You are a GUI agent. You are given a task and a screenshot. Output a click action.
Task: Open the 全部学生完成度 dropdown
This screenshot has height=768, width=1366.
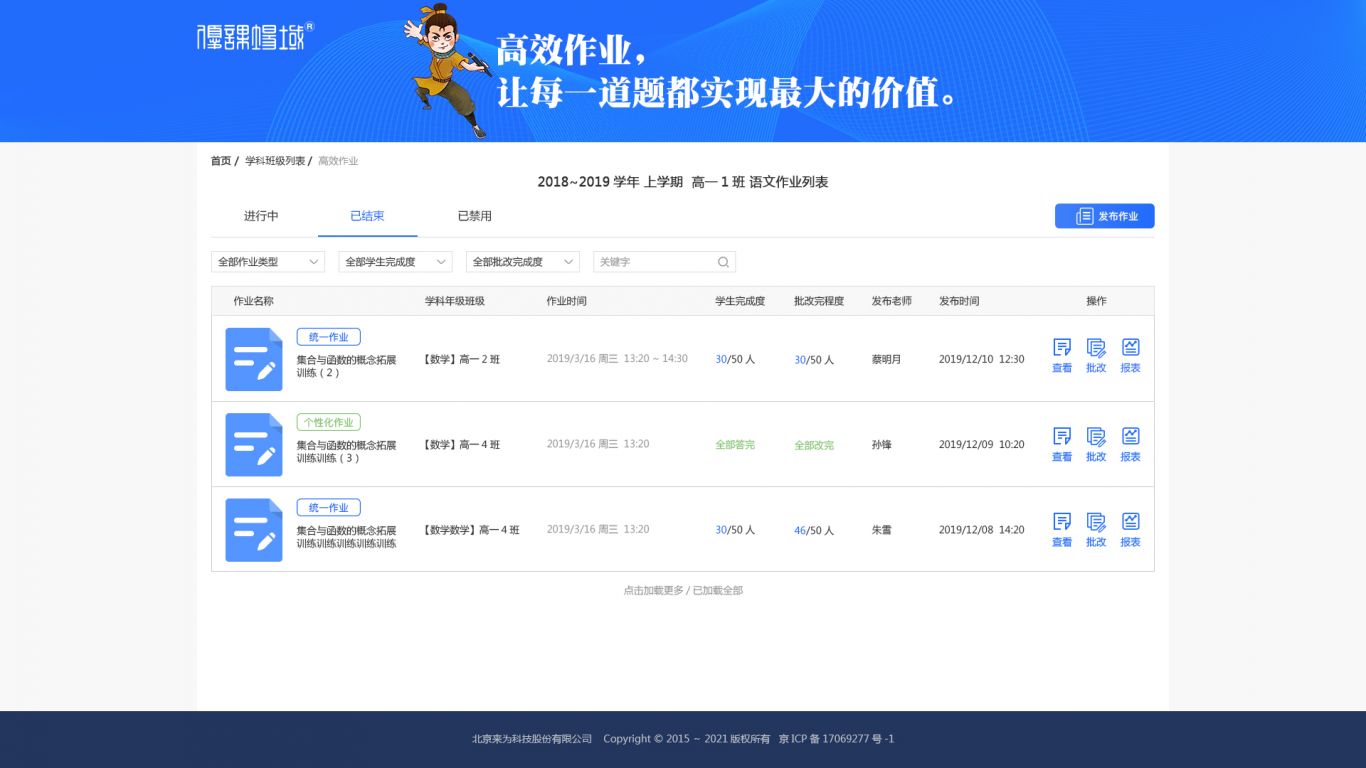pyautogui.click(x=395, y=262)
